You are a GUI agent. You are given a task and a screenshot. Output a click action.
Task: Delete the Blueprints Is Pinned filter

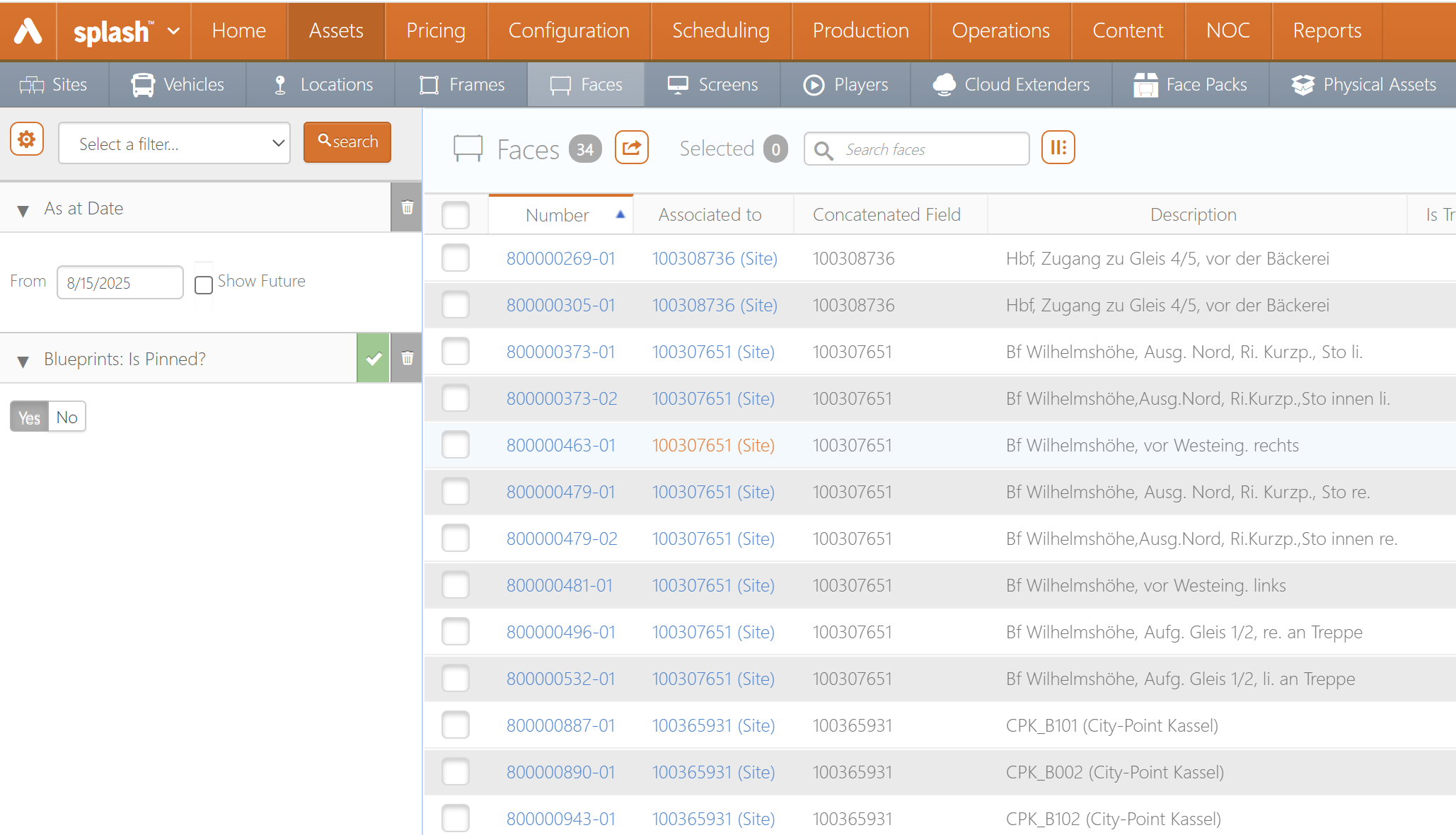pos(407,358)
